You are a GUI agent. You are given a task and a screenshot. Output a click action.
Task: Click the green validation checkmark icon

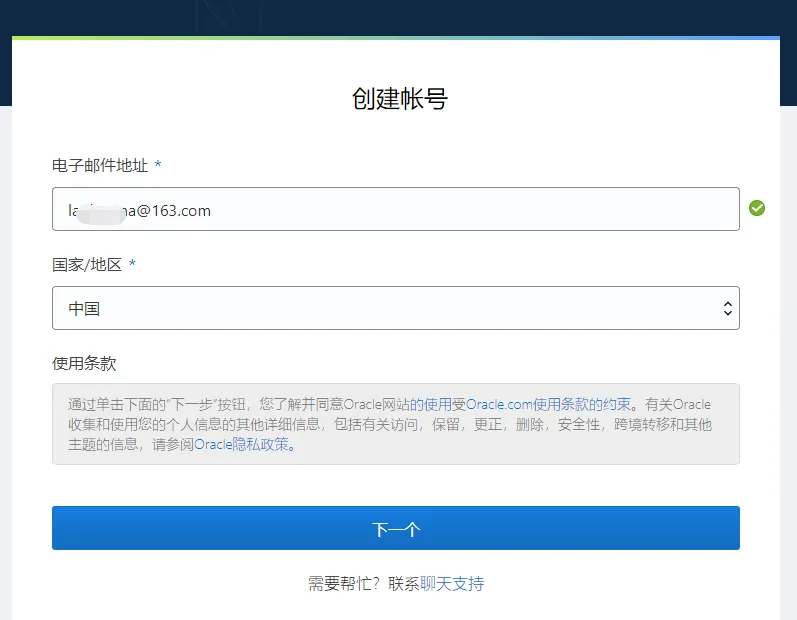[x=757, y=208]
